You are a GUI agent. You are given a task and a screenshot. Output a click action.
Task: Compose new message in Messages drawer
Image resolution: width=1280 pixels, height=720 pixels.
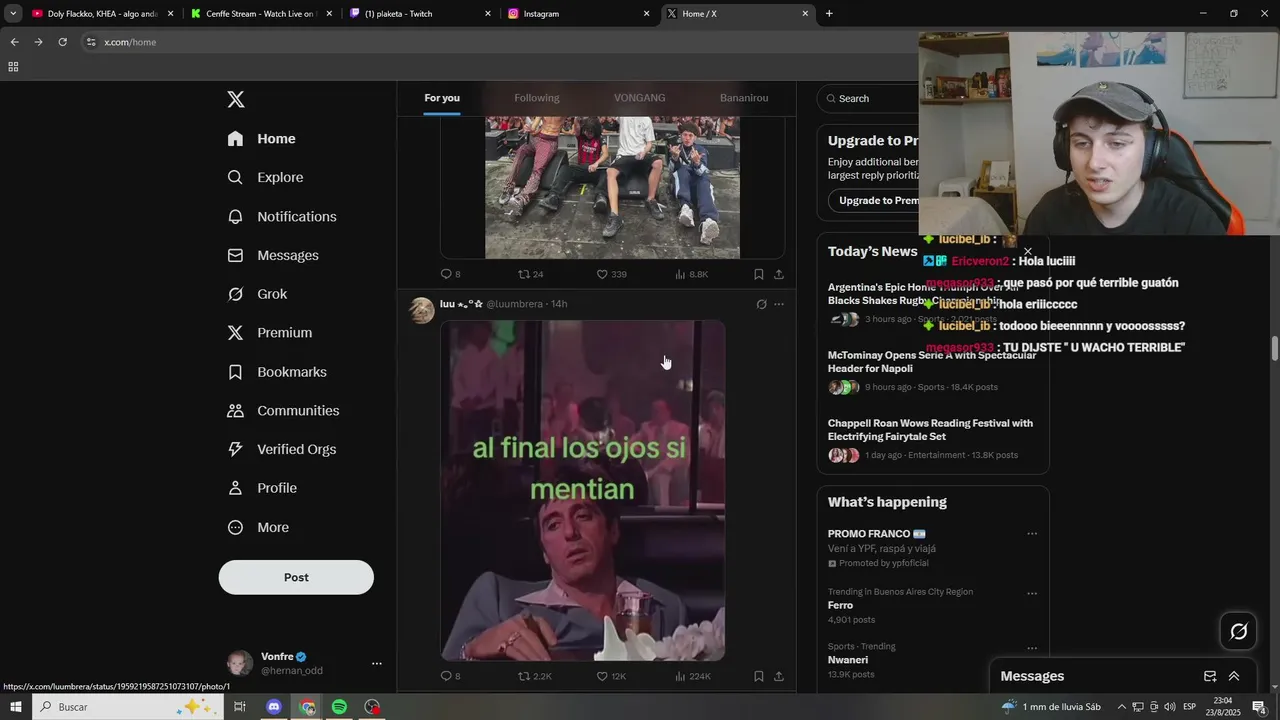[x=1210, y=676]
